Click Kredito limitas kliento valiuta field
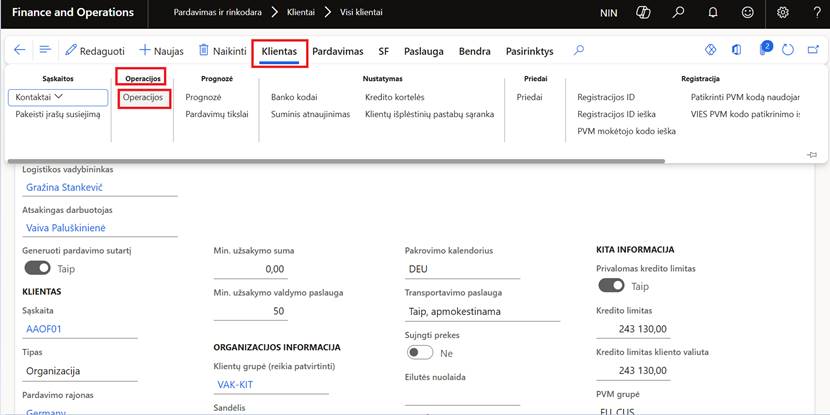Screen dimensions: 830x415 633,371
